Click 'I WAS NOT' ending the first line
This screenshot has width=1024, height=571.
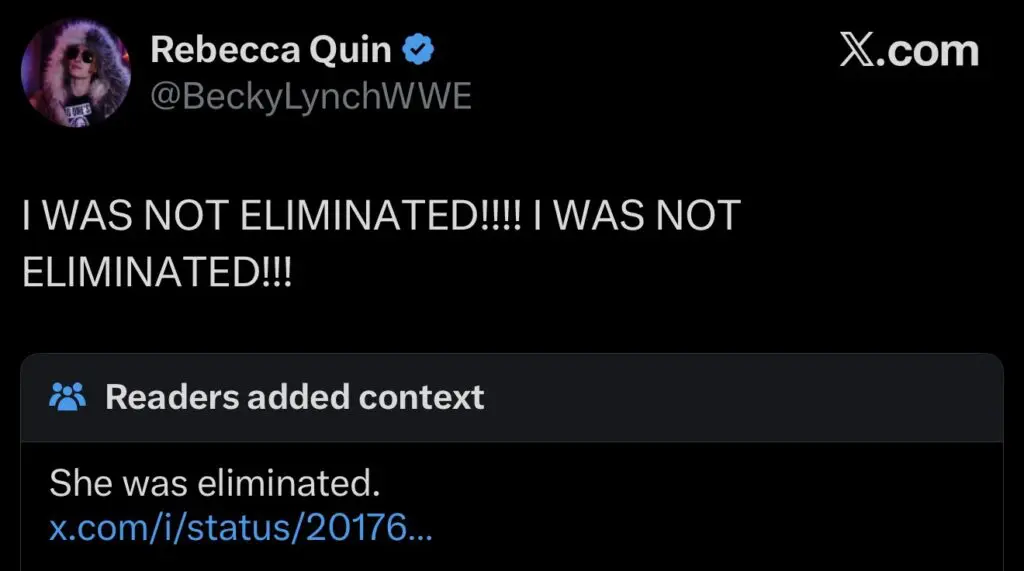[636, 216]
